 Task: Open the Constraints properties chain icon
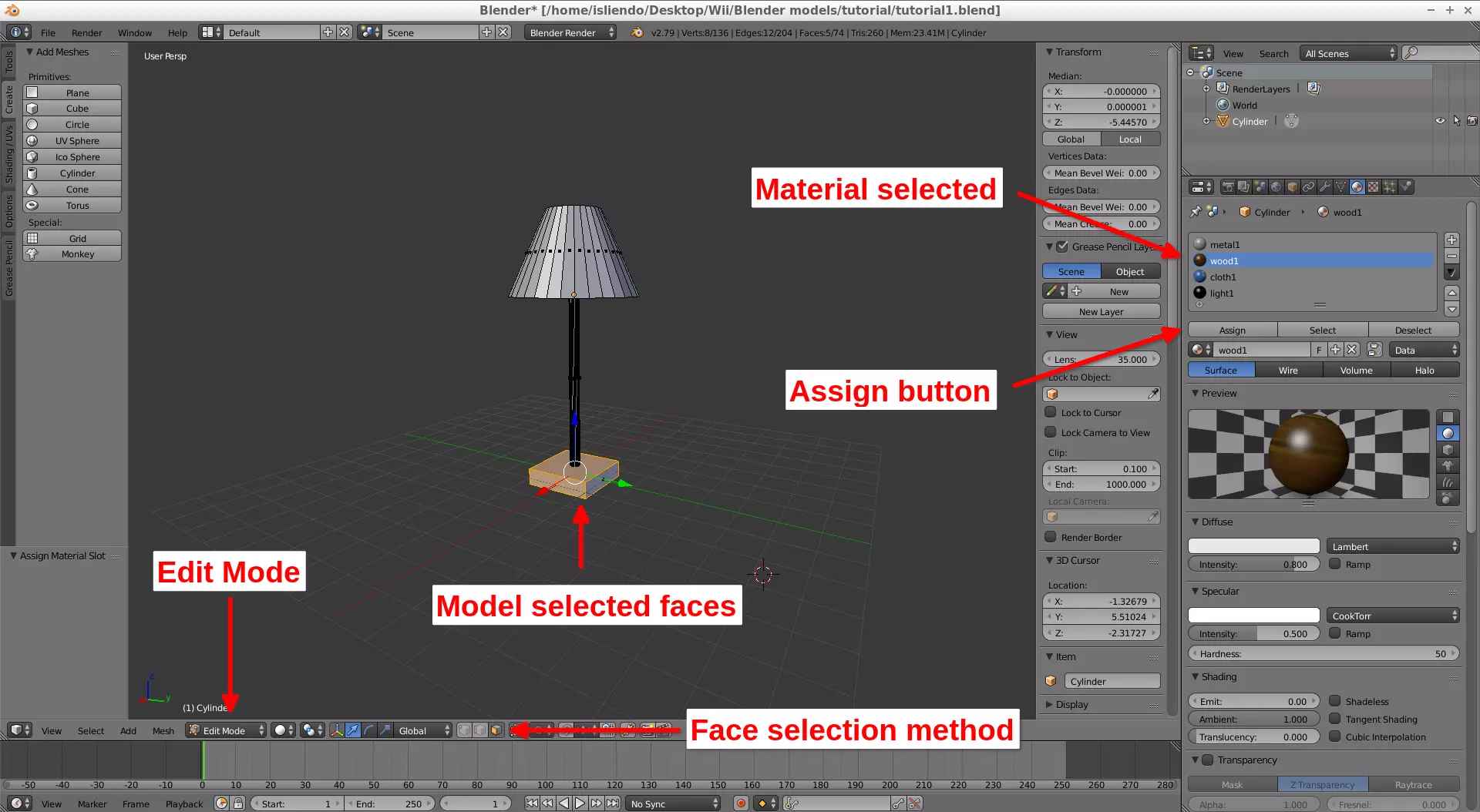point(1309,187)
